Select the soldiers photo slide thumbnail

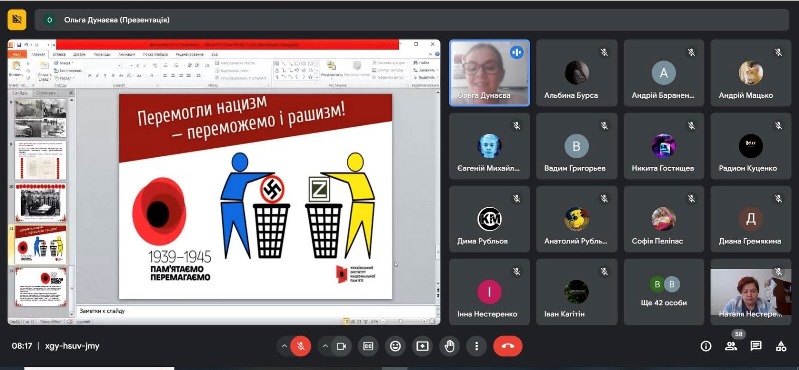[40, 202]
